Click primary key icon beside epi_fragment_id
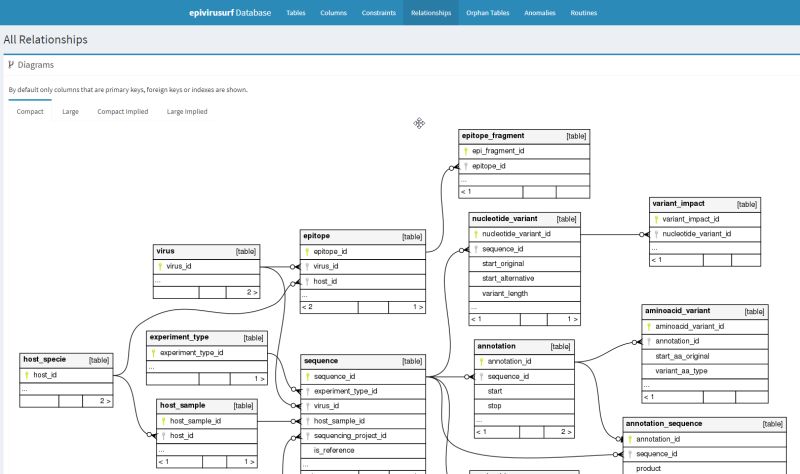The height and width of the screenshot is (474, 800). click(x=466, y=151)
